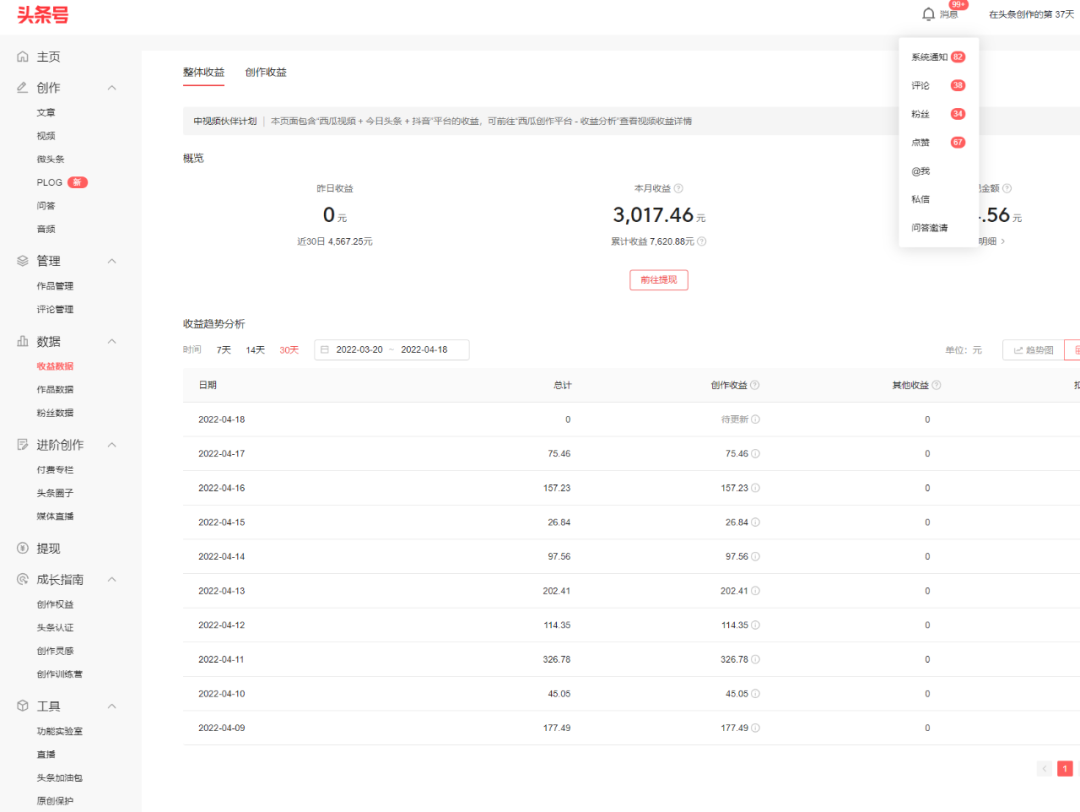
Task: Click the notification bell icon
Action: point(928,14)
